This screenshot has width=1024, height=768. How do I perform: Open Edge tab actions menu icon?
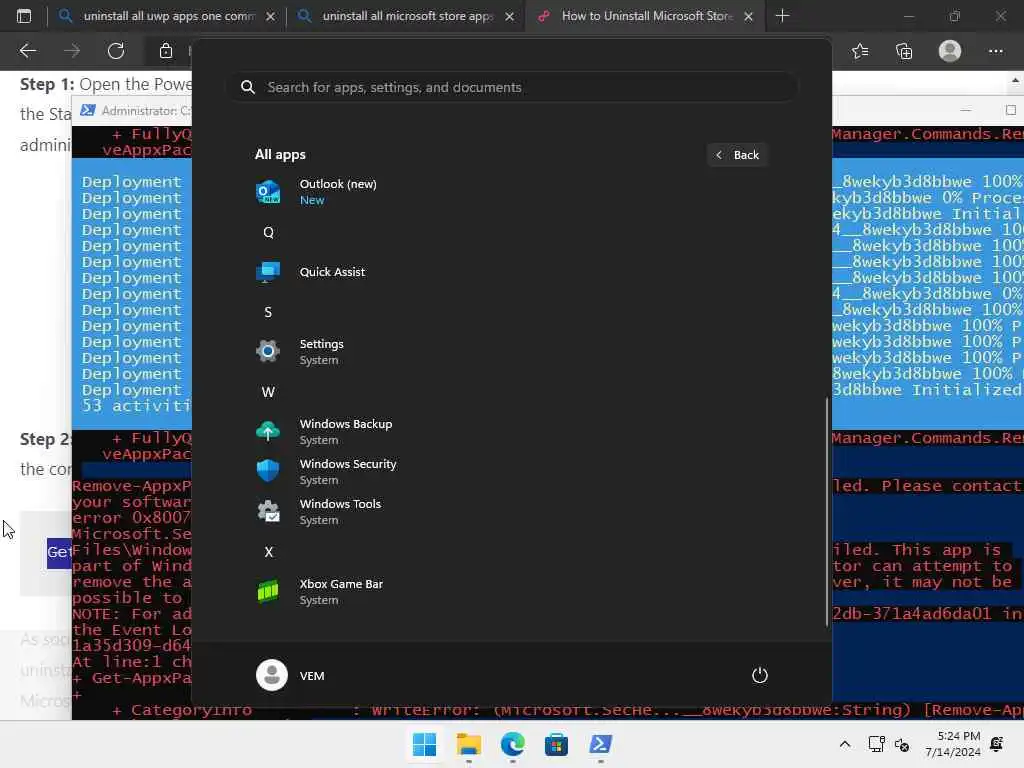(24, 16)
